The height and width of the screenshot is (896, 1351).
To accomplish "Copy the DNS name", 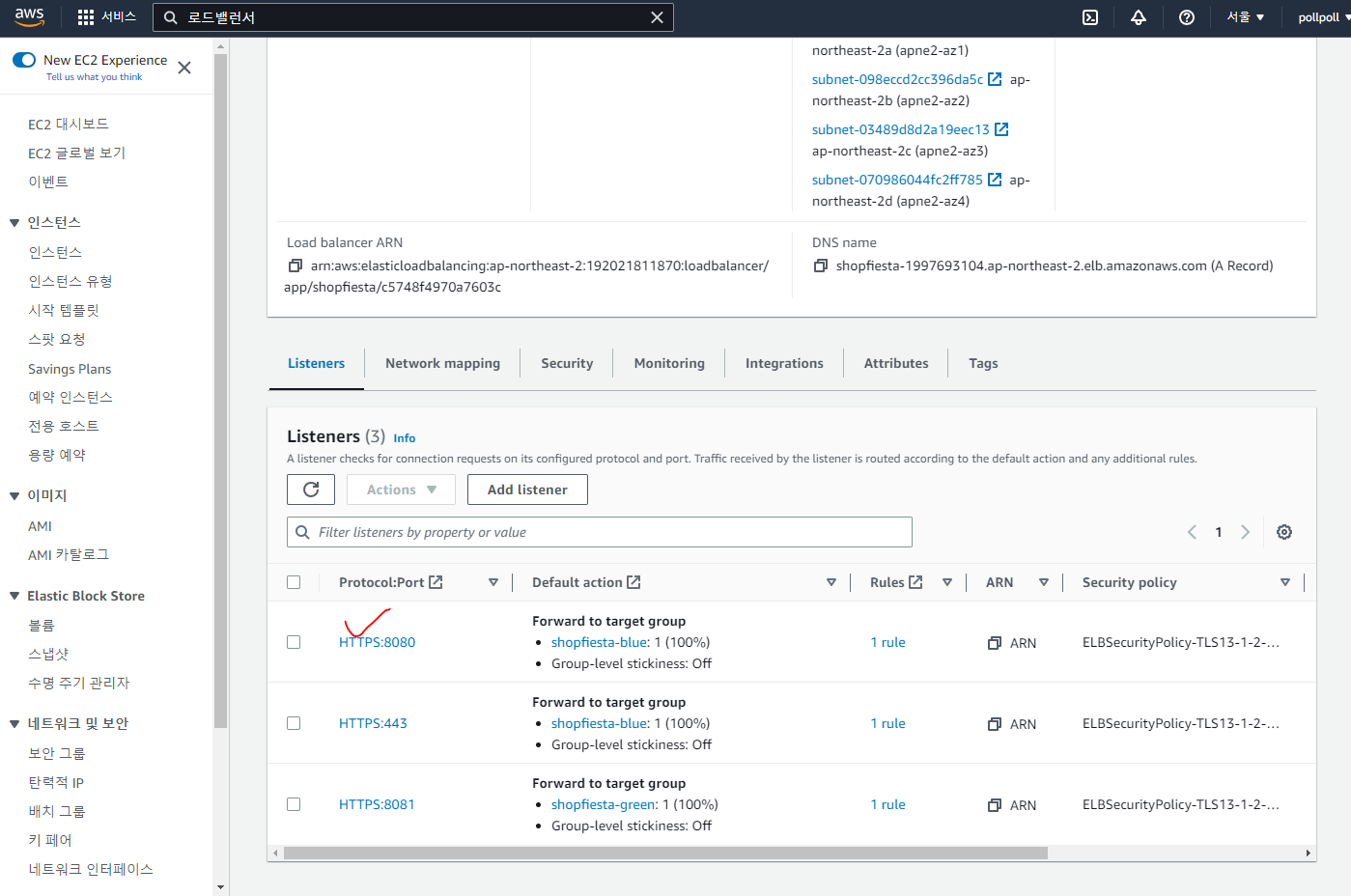I will (821, 266).
